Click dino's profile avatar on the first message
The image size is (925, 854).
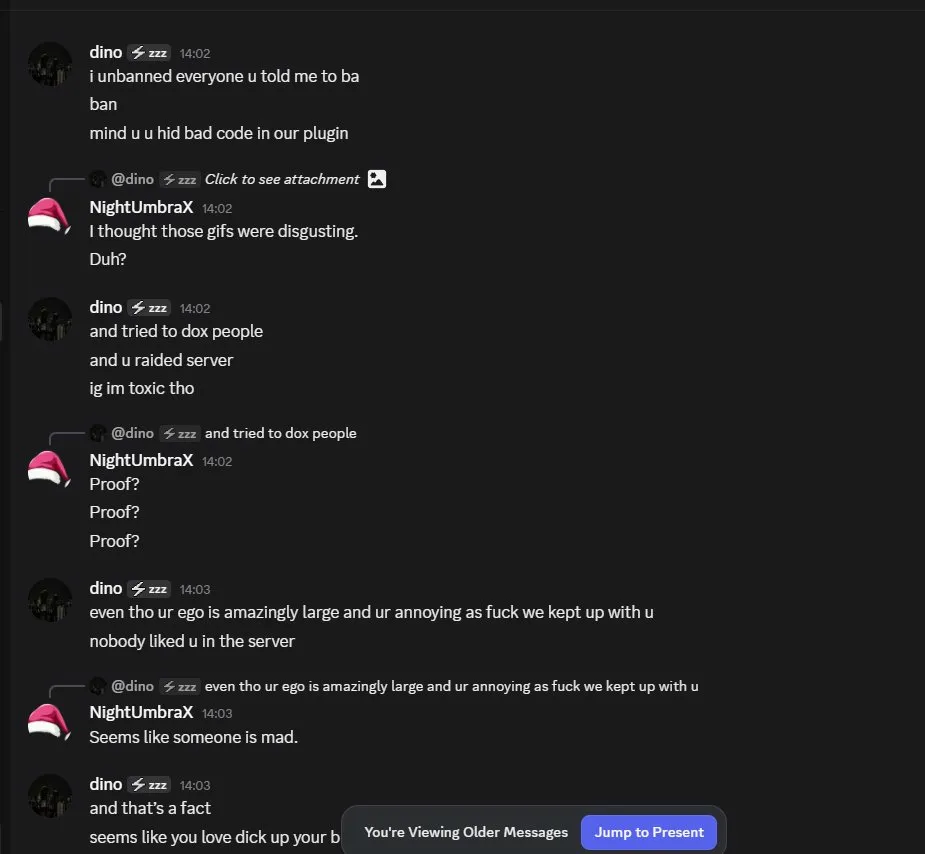[49, 63]
